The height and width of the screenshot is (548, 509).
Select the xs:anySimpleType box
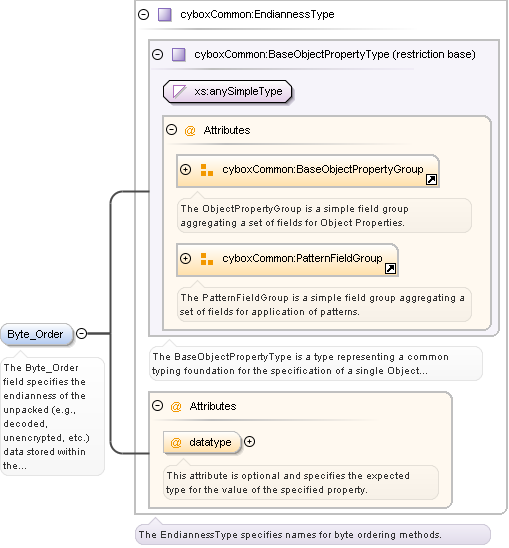227,92
